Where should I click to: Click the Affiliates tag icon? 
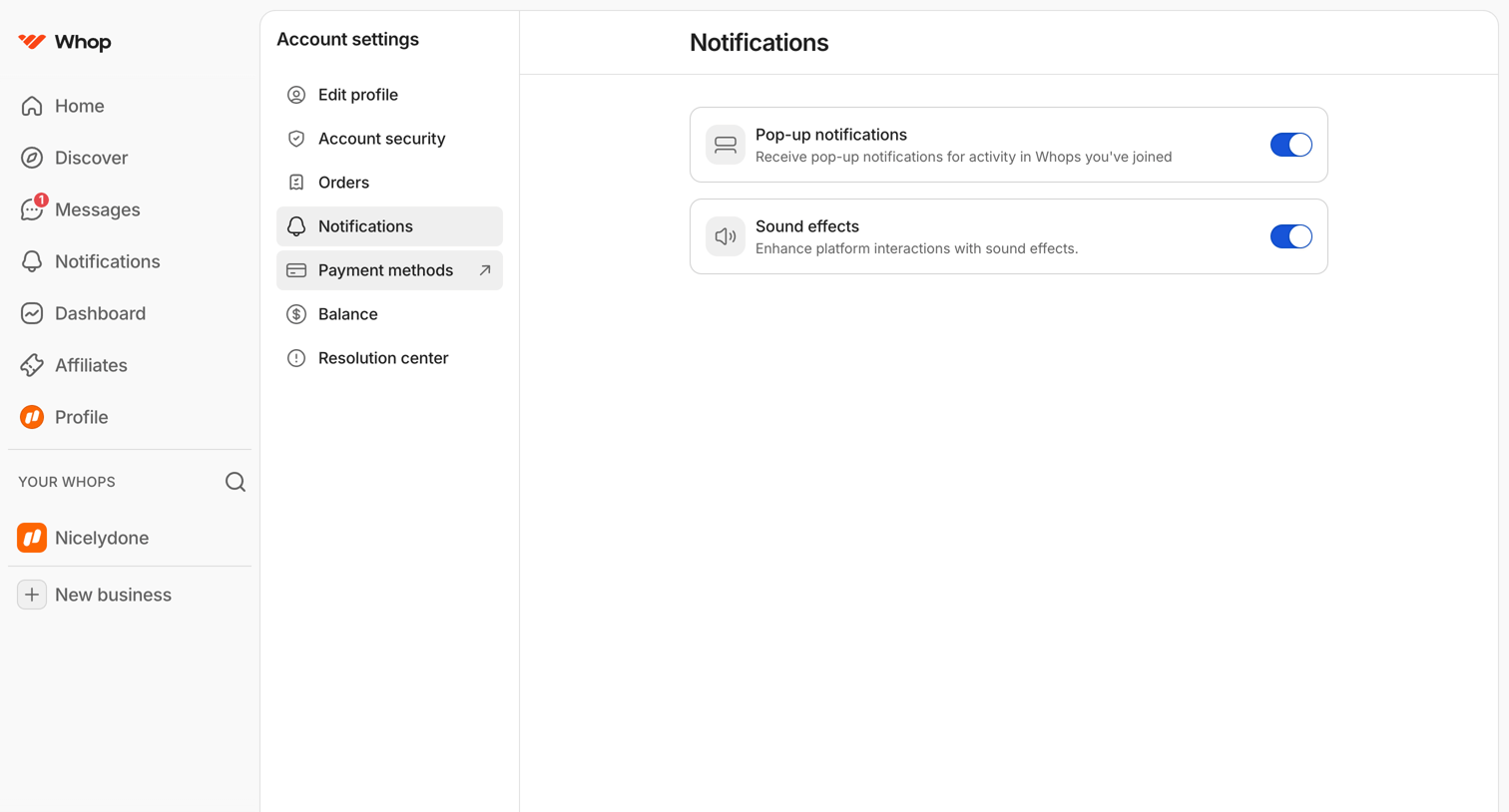pyautogui.click(x=32, y=365)
